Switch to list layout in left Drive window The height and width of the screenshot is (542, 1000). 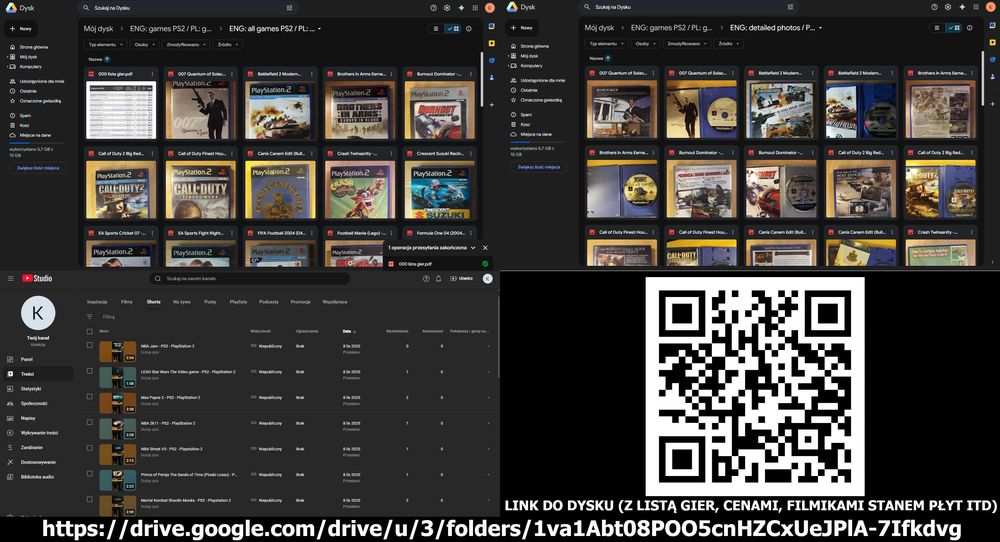[x=436, y=29]
